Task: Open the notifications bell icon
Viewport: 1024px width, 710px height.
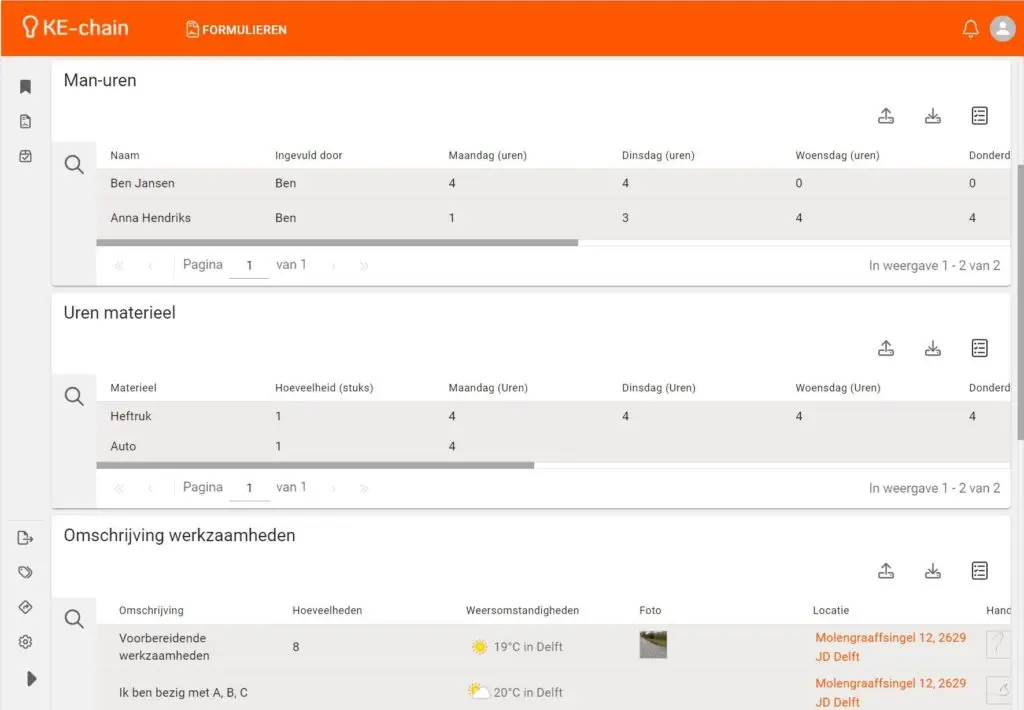Action: (x=970, y=29)
